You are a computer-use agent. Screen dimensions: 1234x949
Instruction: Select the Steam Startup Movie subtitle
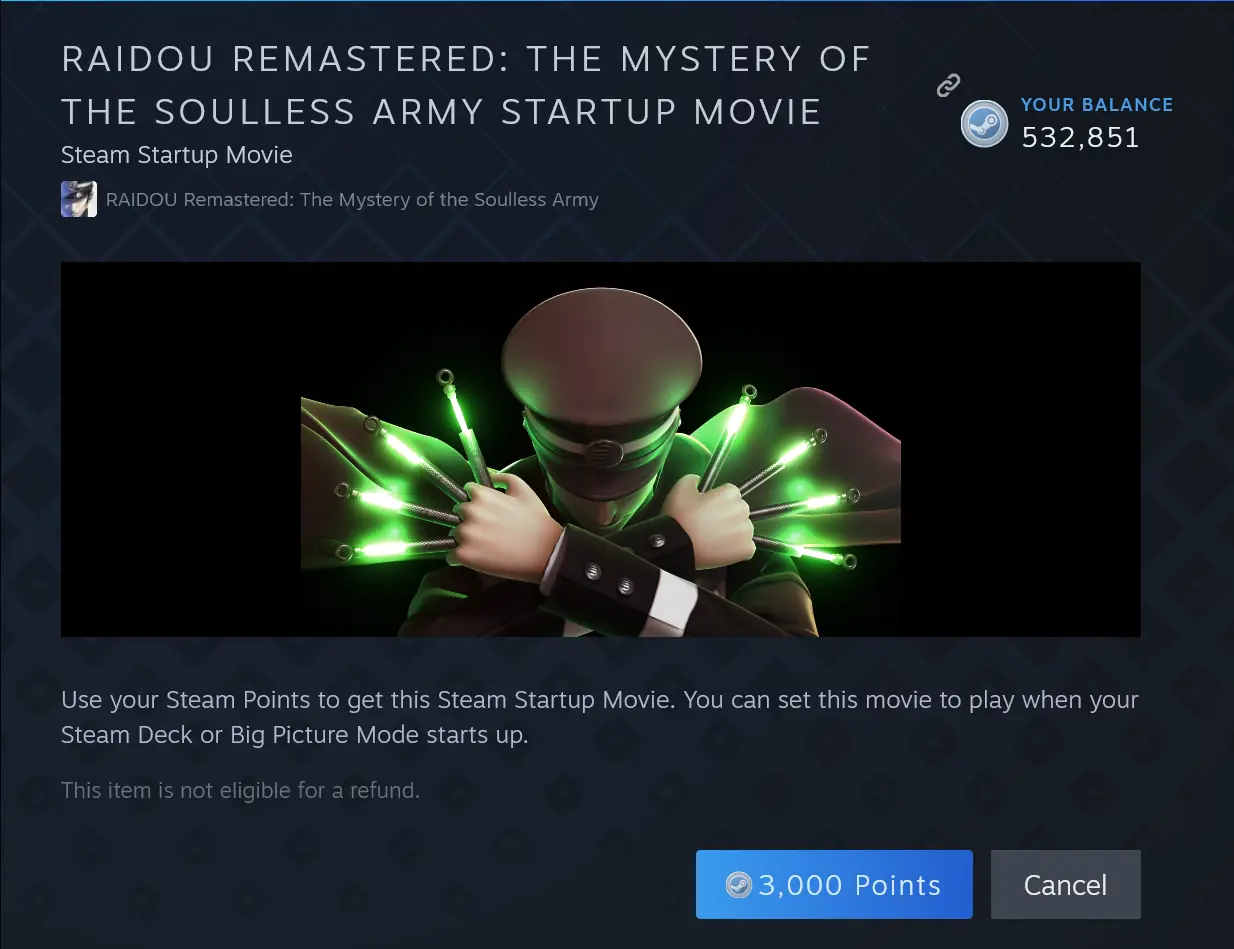176,155
